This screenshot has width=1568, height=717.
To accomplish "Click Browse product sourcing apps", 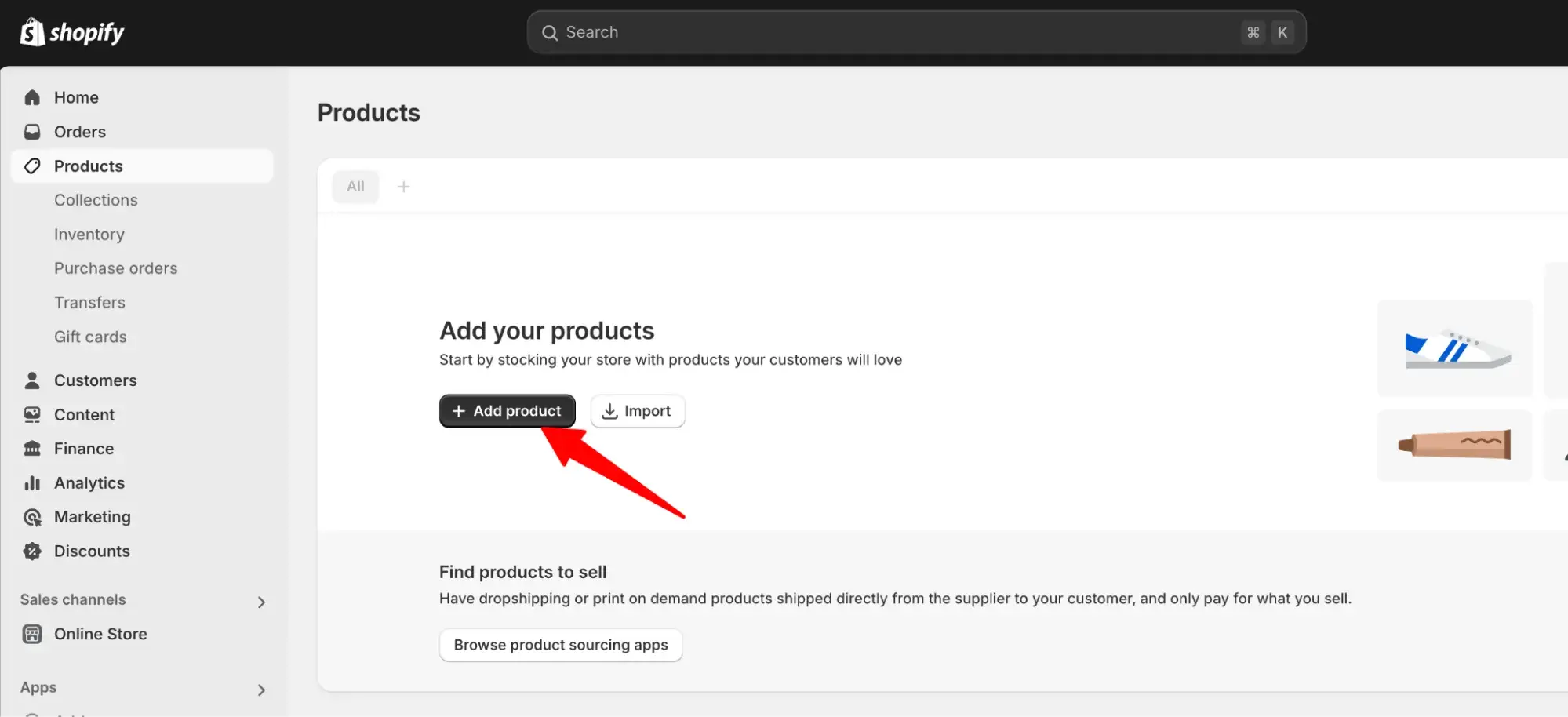I will tap(560, 645).
